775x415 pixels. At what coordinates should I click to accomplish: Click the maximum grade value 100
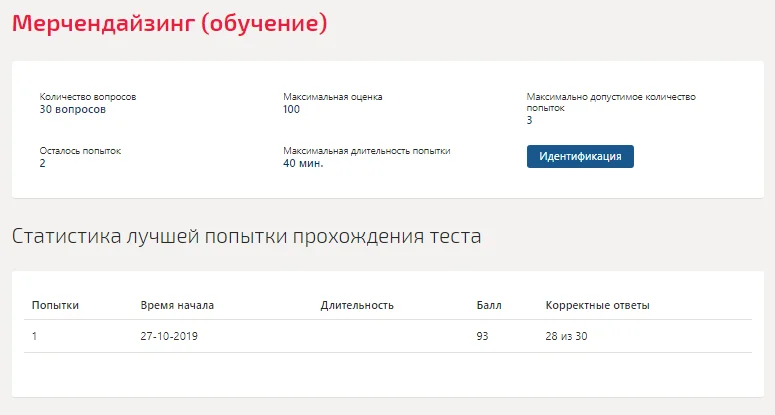[x=292, y=109]
